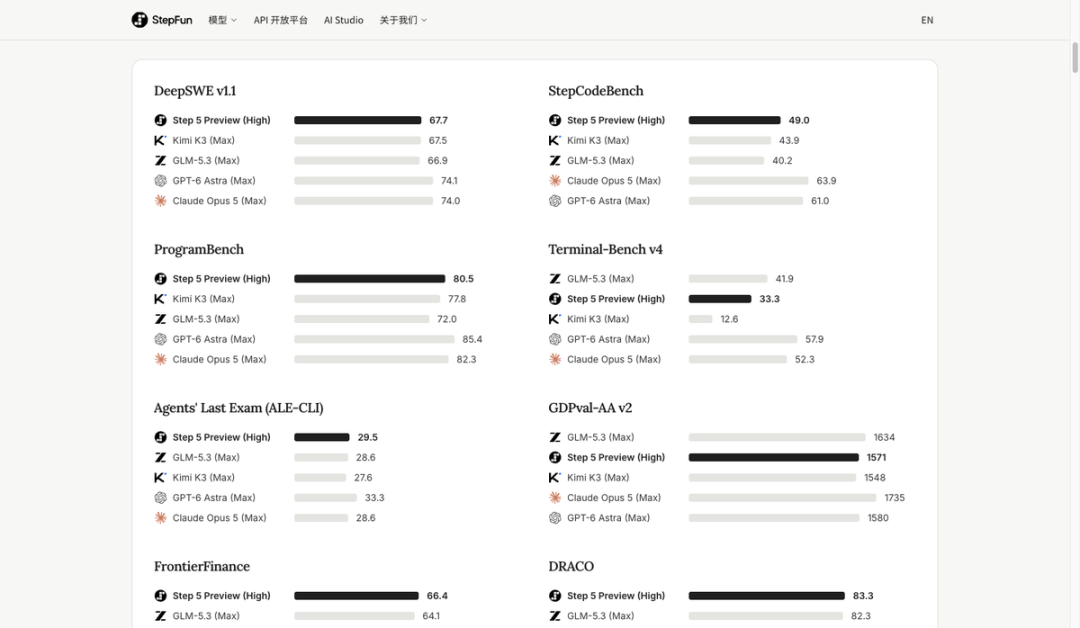Click StepFun icon in GDPval-AA v2 chart
This screenshot has height=628, width=1080.
click(555, 457)
